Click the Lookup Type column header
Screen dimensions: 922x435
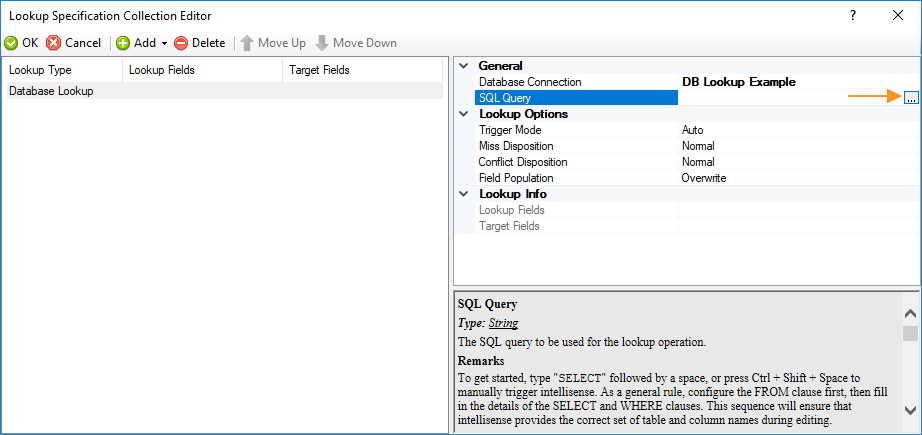40,70
